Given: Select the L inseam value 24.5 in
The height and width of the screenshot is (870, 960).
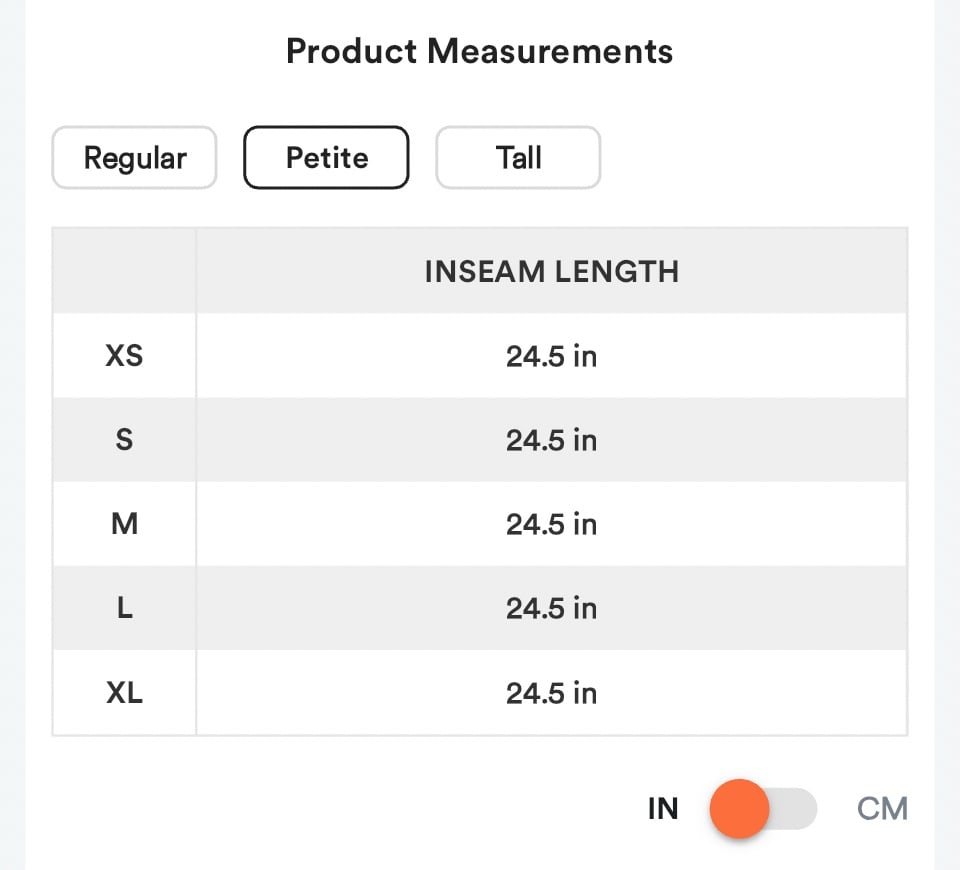Looking at the screenshot, I should pyautogui.click(x=551, y=608).
